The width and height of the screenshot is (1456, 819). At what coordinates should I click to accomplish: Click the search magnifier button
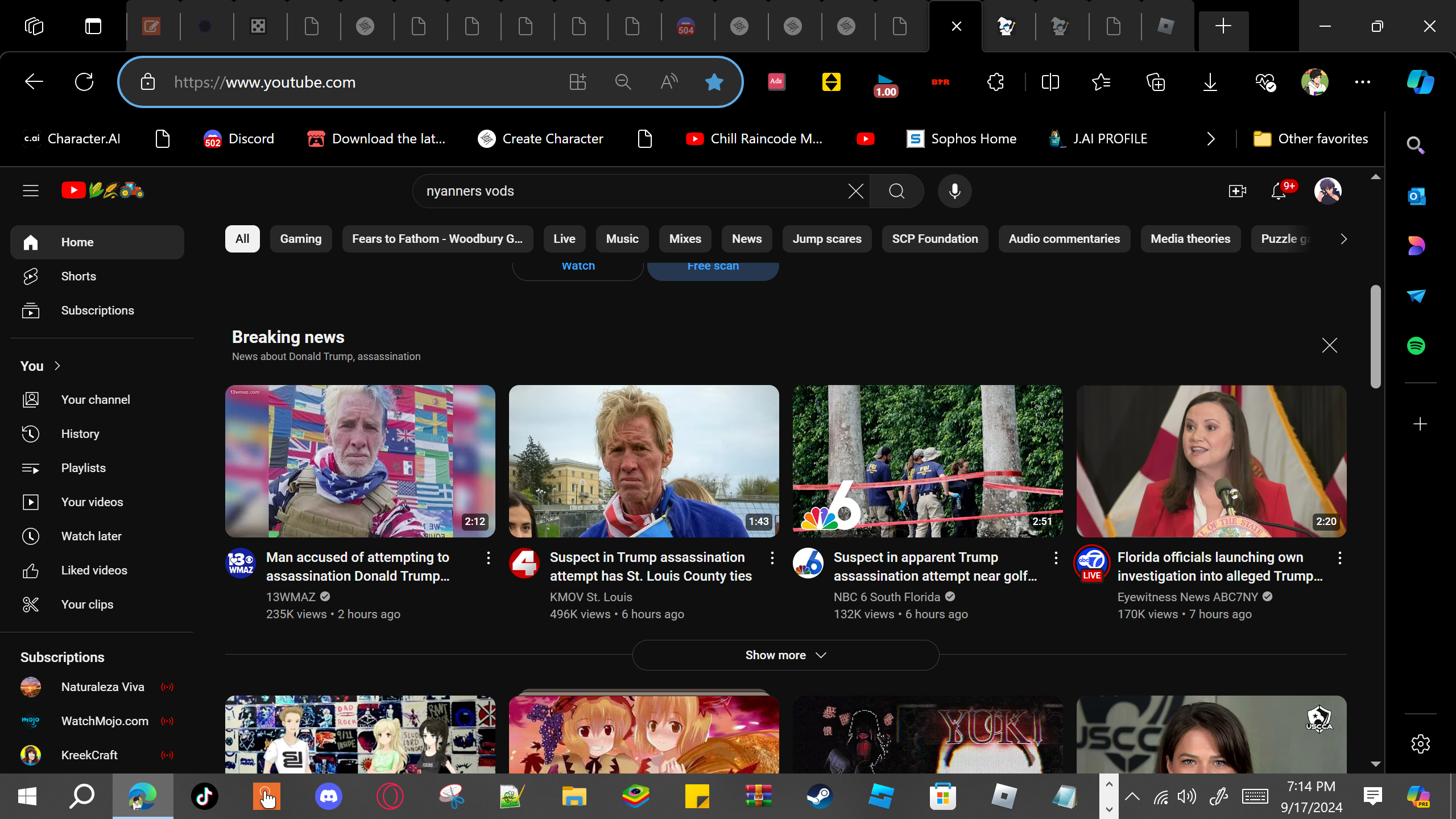[x=896, y=191]
